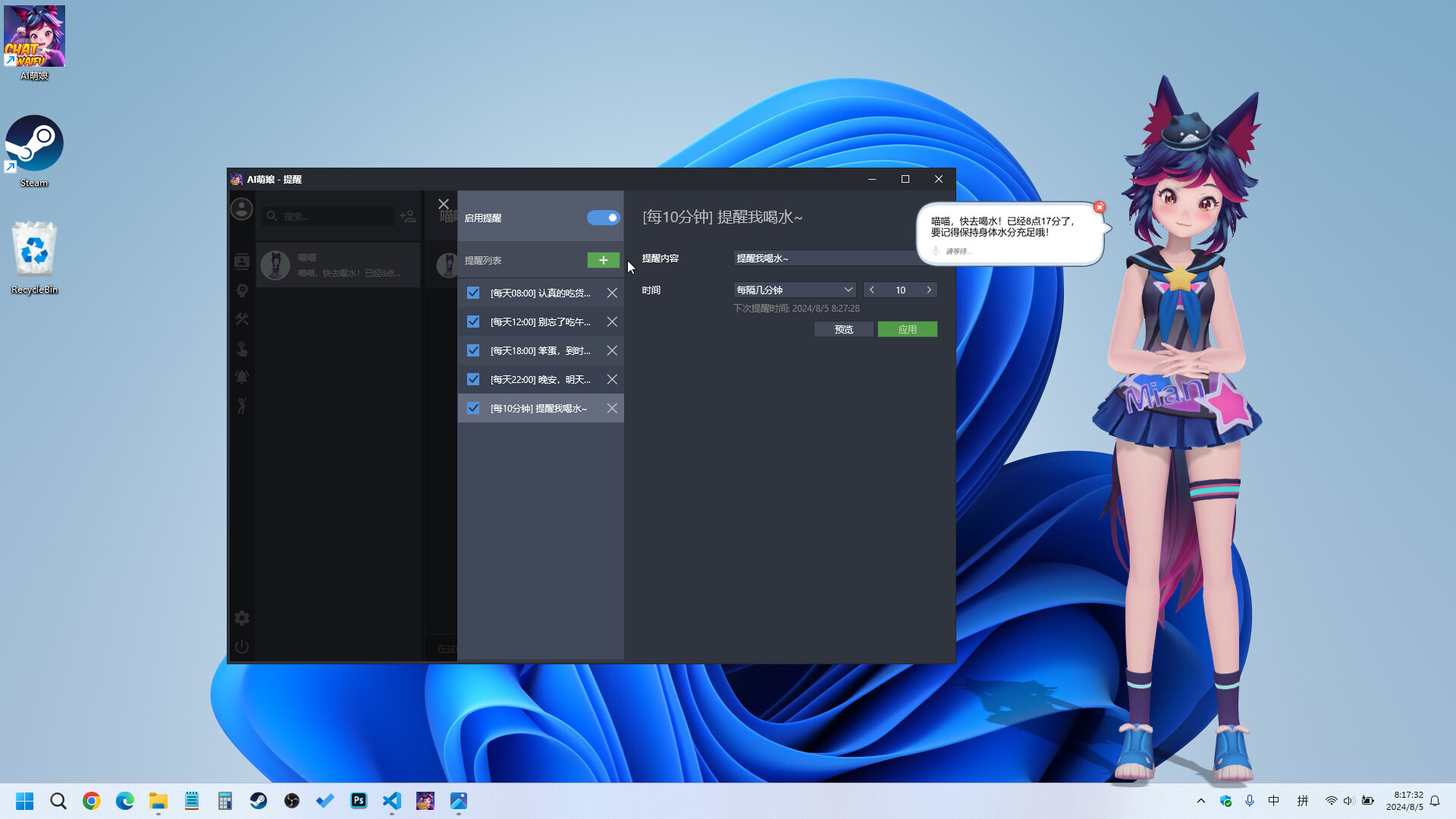Uncheck the [每天22:00] reminder checkbox
Image resolution: width=1456 pixels, height=819 pixels.
[472, 379]
